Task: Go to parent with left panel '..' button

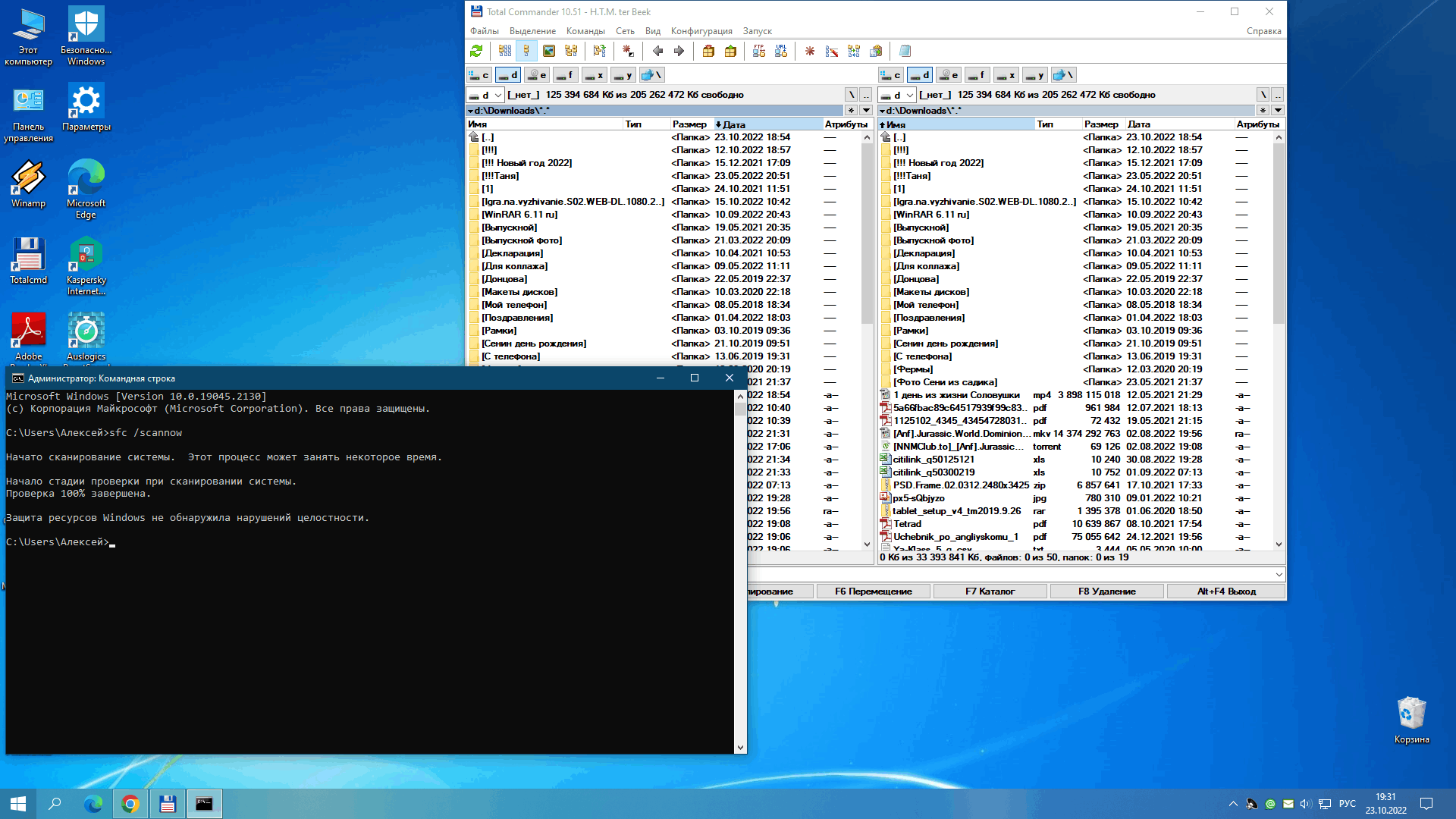Action: pyautogui.click(x=866, y=95)
